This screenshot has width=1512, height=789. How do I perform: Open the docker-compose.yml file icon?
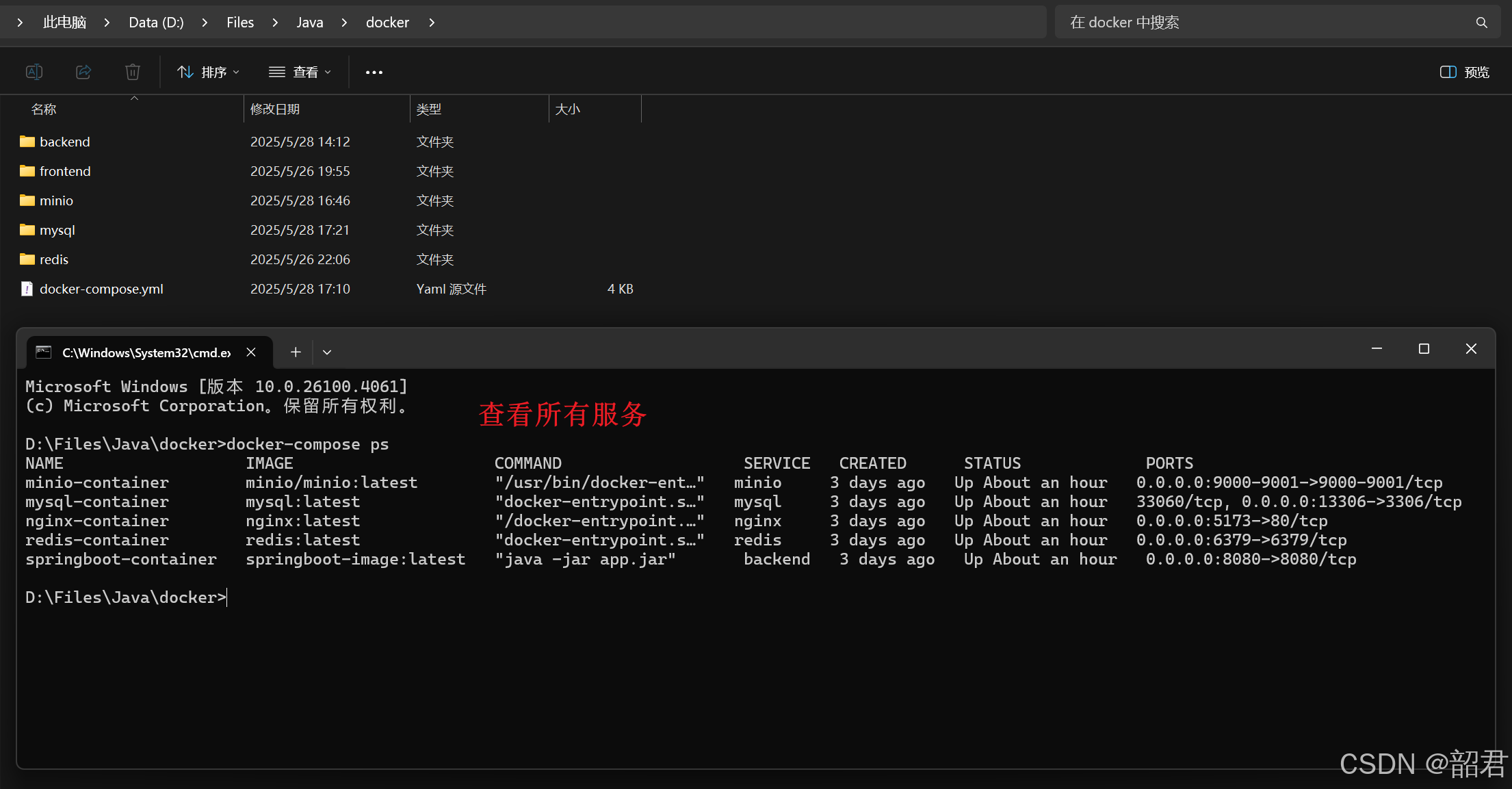coord(27,289)
